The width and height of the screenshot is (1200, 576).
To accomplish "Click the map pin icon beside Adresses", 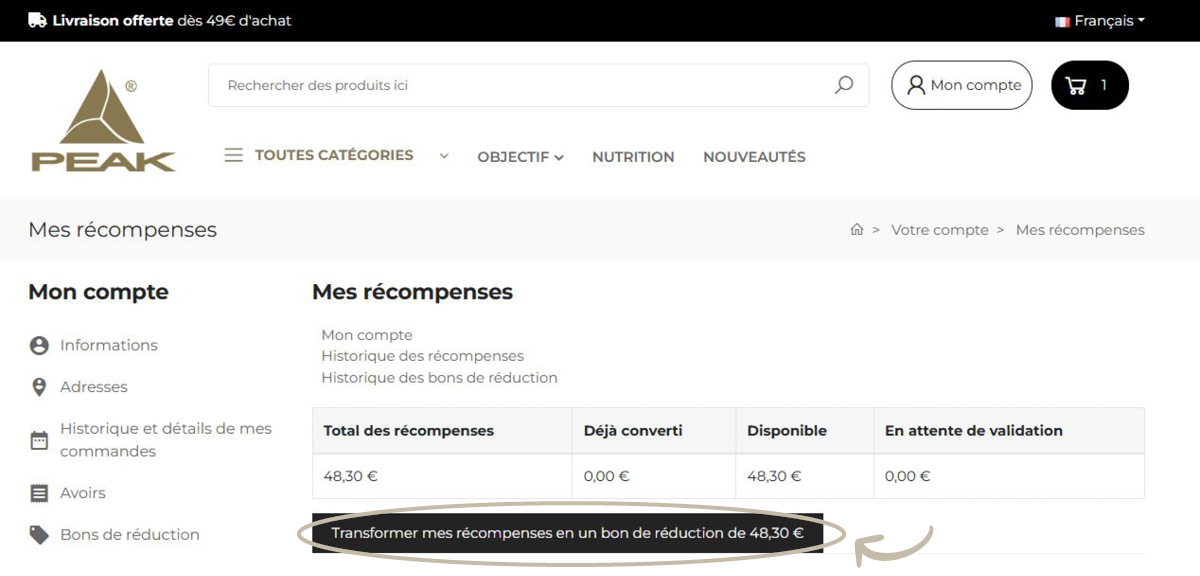I will (x=38, y=387).
